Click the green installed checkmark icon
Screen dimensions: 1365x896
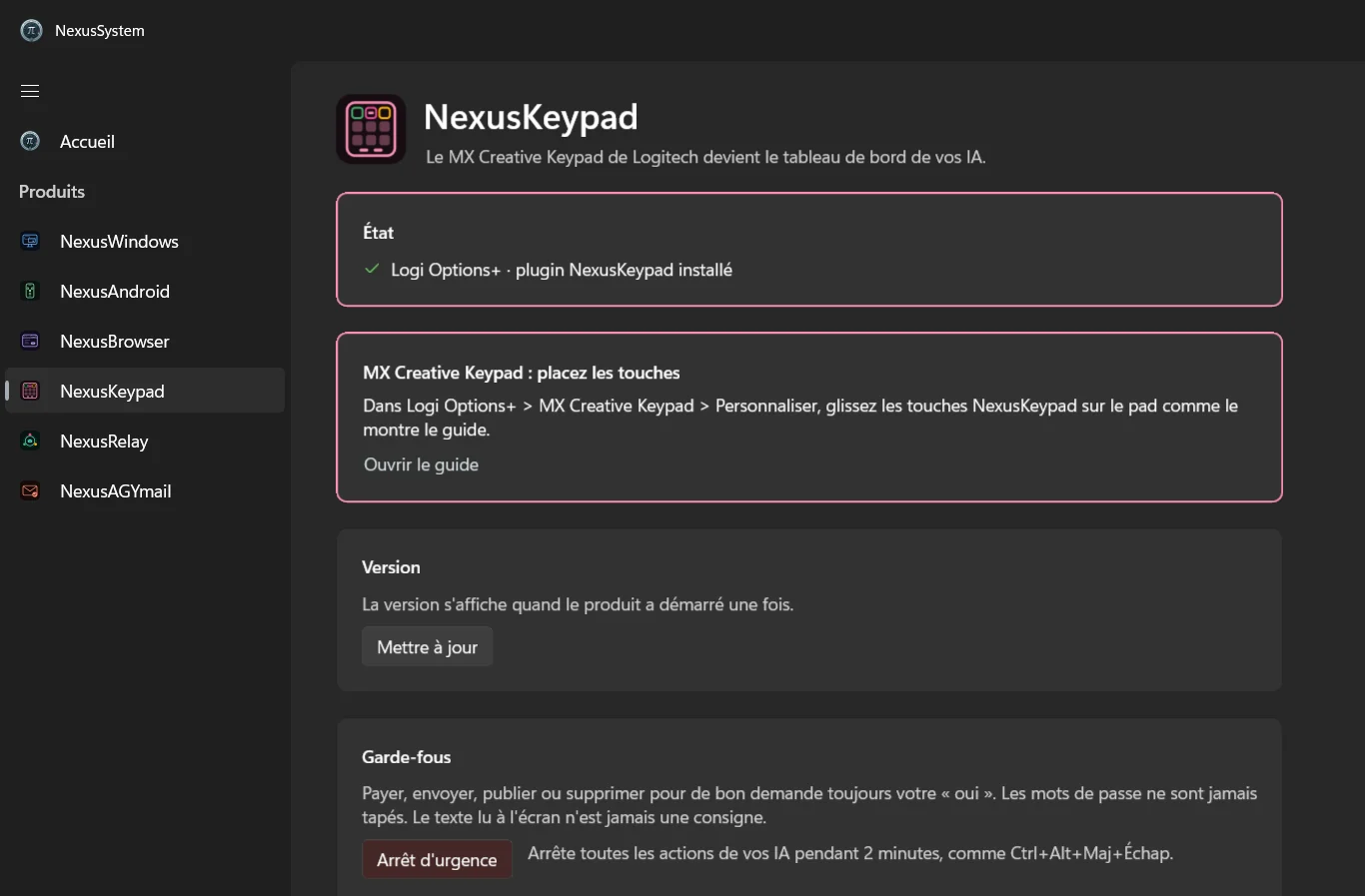372,269
